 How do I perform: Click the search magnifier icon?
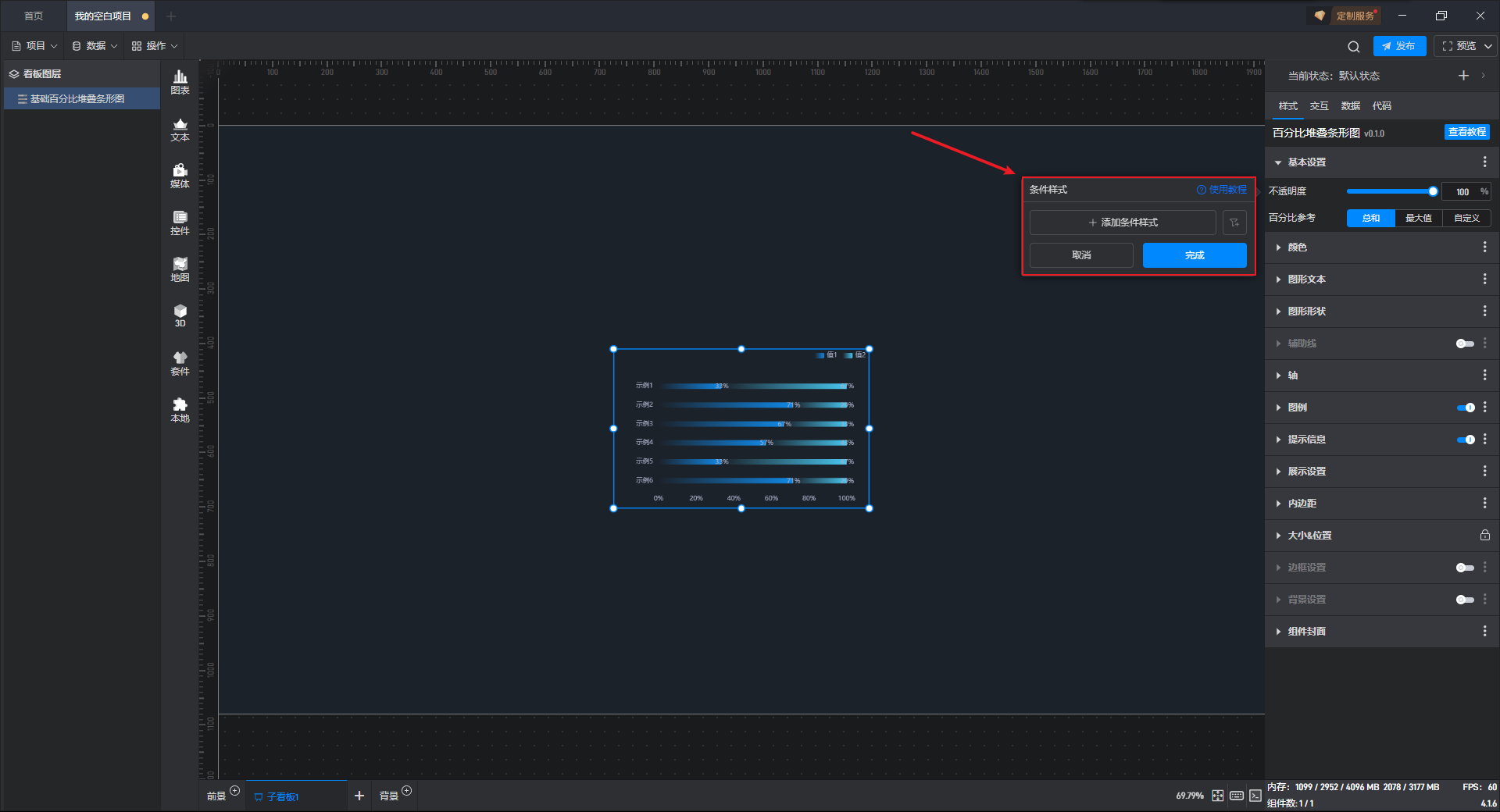1354,47
